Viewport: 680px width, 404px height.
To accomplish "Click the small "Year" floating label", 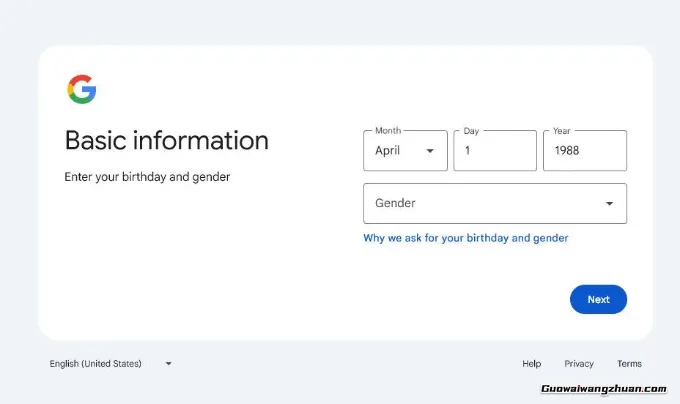I will point(562,131).
